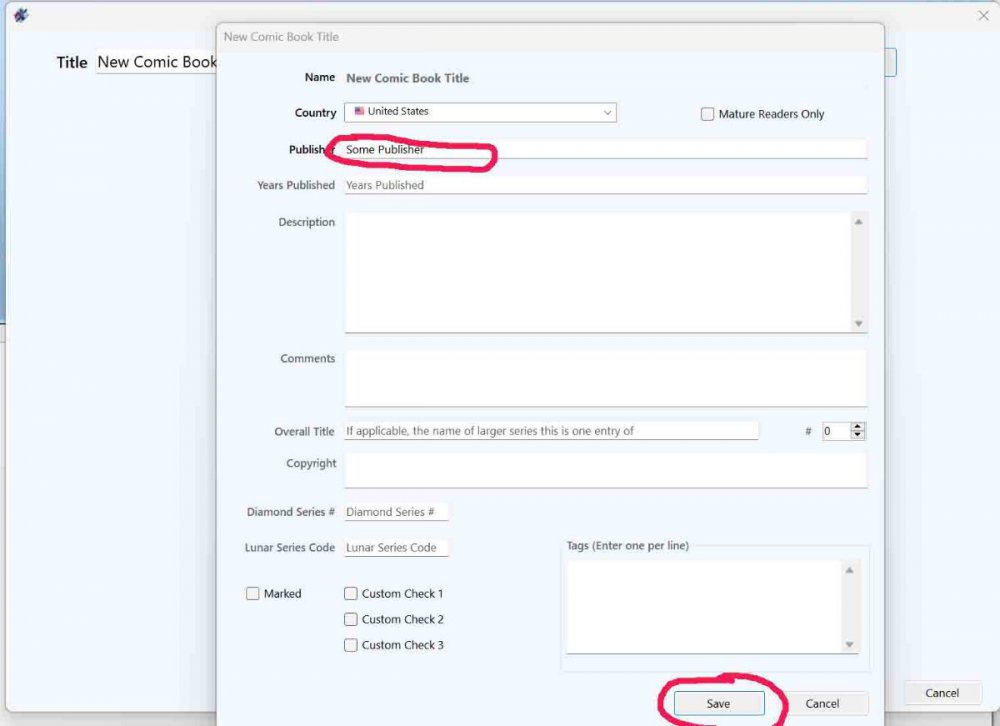
Task: Close the outer window with X
Action: [x=982, y=15]
